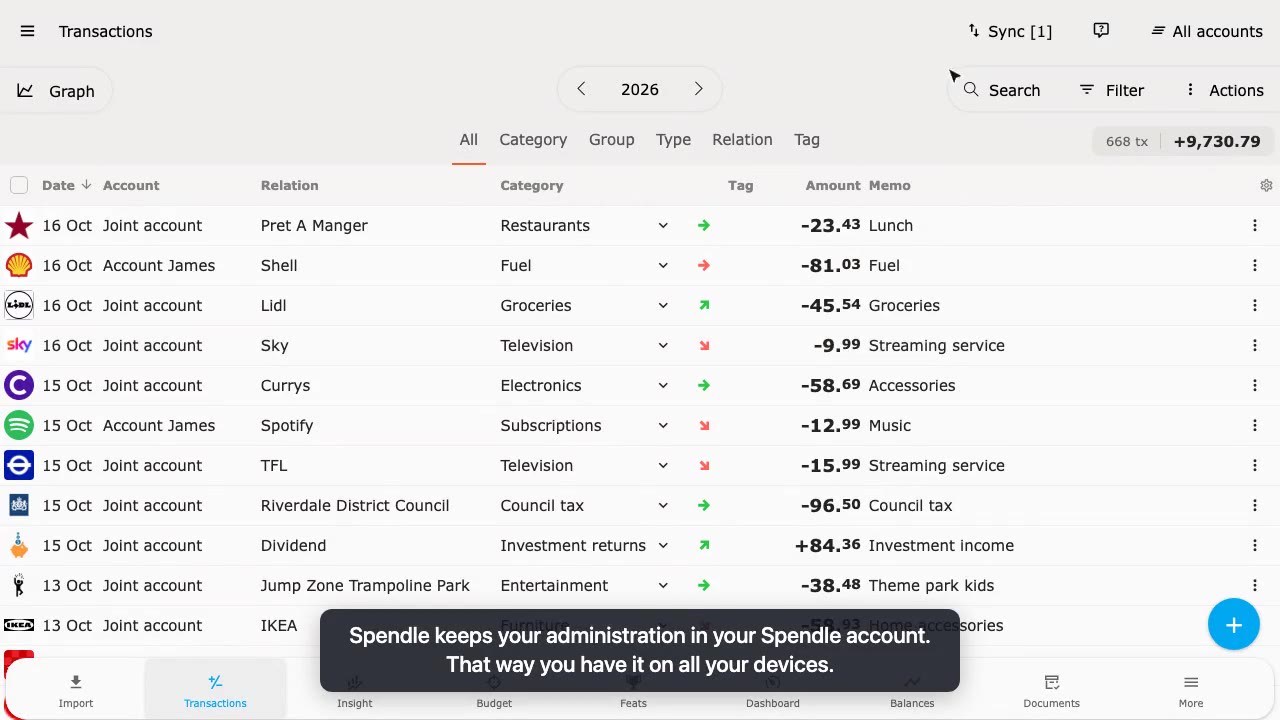The height and width of the screenshot is (720, 1280).
Task: Go to next year
Action: 698,89
